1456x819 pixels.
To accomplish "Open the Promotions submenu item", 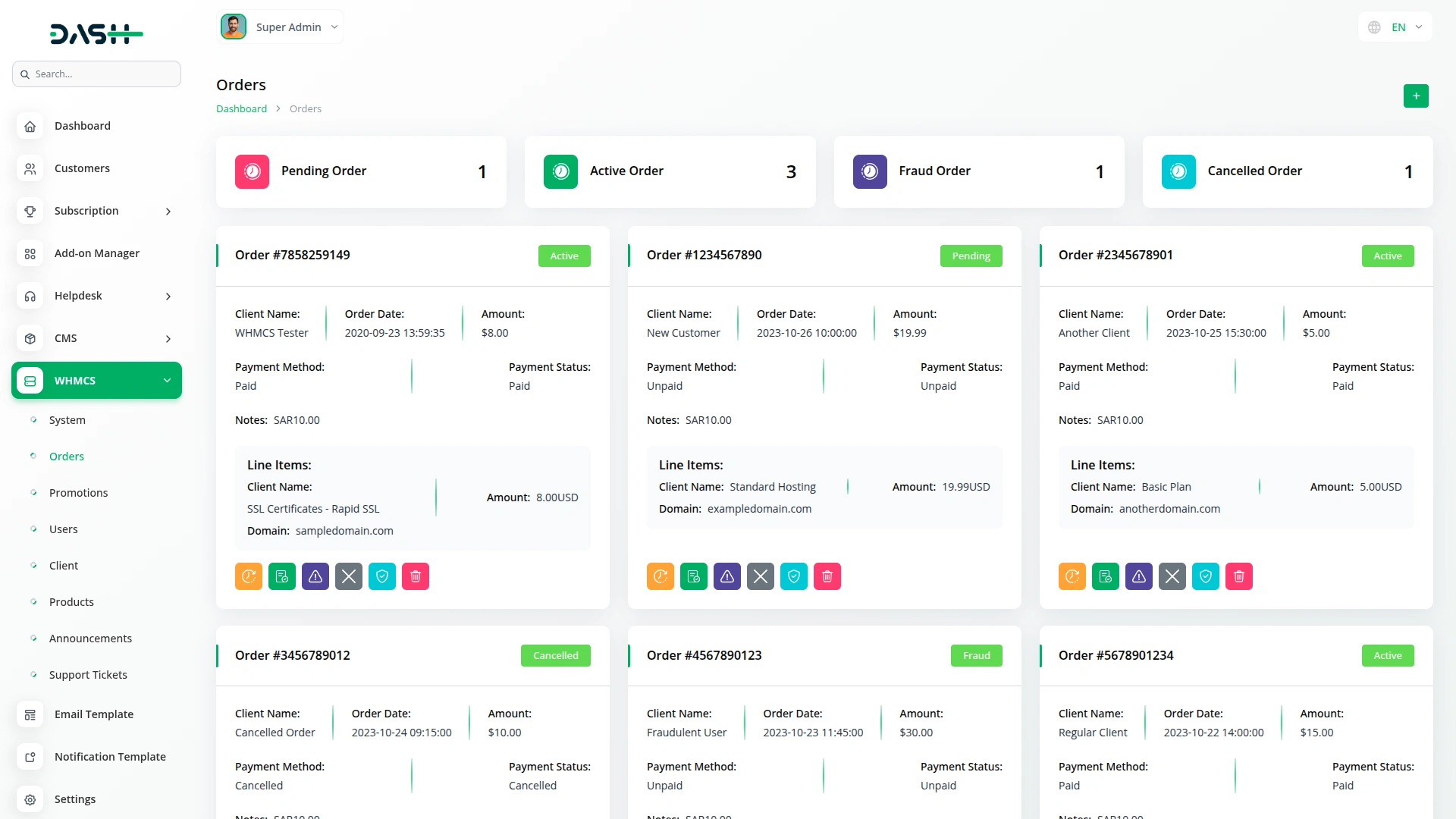I will click(79, 493).
